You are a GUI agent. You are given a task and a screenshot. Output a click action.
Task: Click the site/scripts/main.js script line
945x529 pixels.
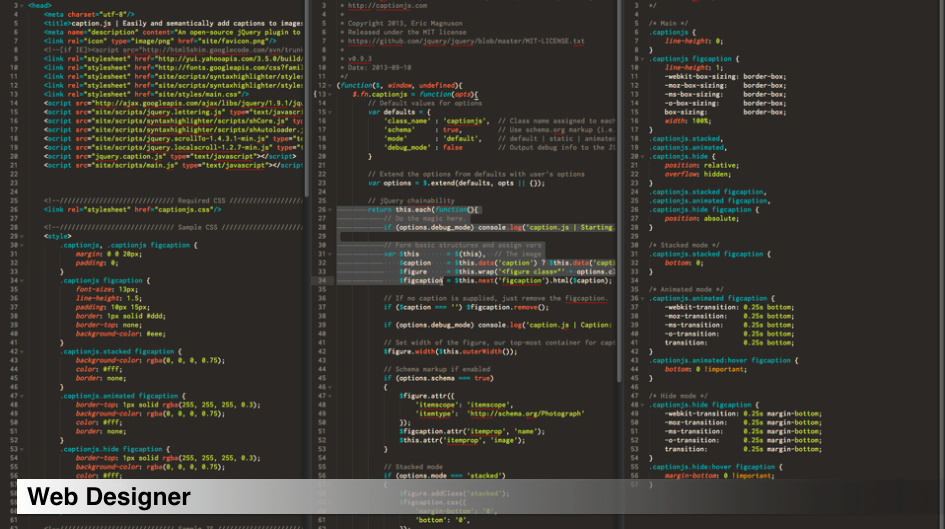coord(172,165)
